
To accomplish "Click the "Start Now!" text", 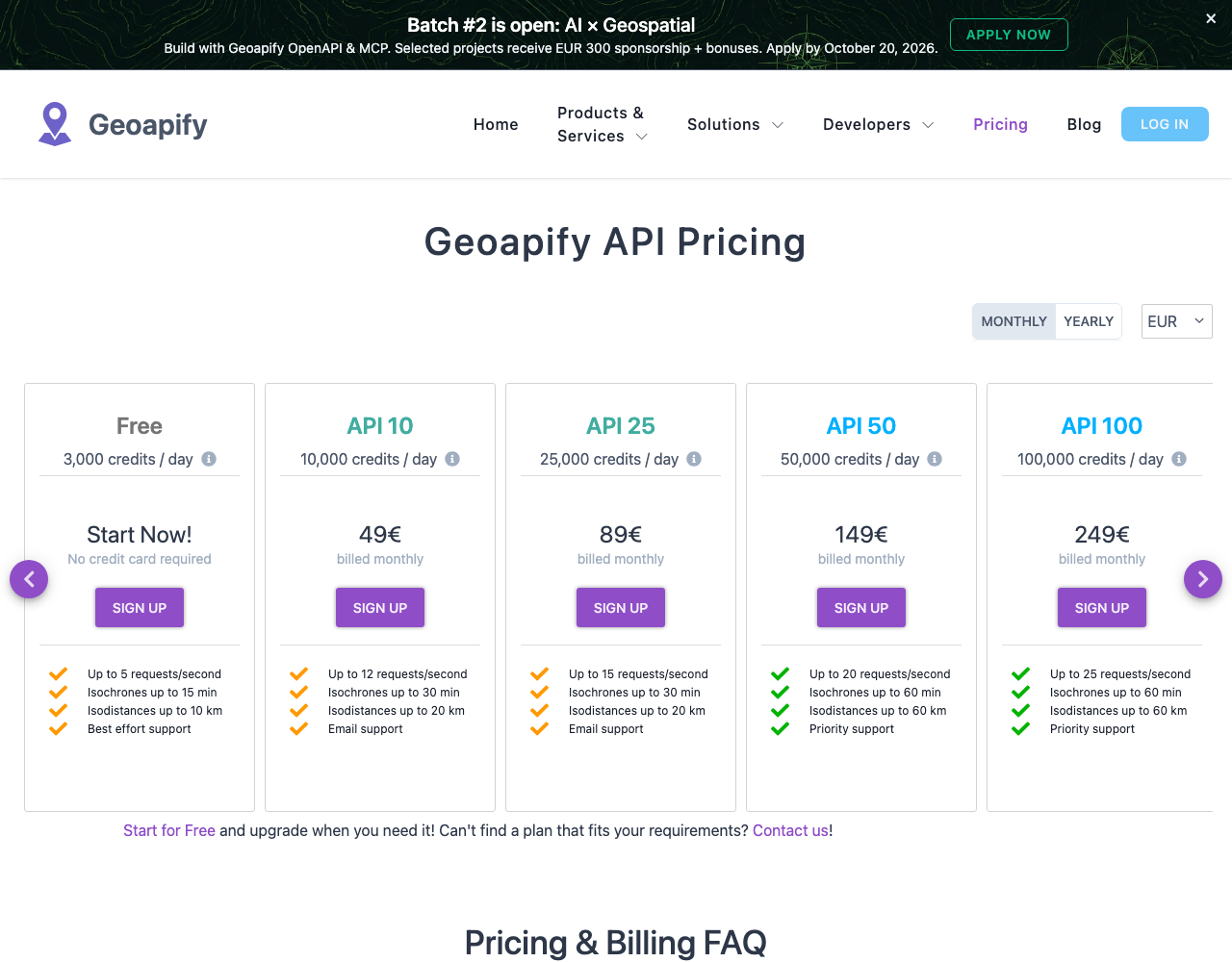I will tap(140, 534).
